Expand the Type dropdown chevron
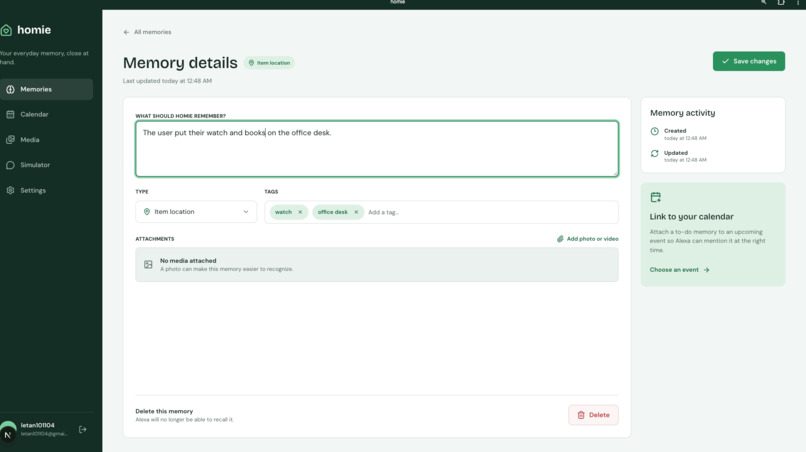806x452 pixels. pos(246,212)
